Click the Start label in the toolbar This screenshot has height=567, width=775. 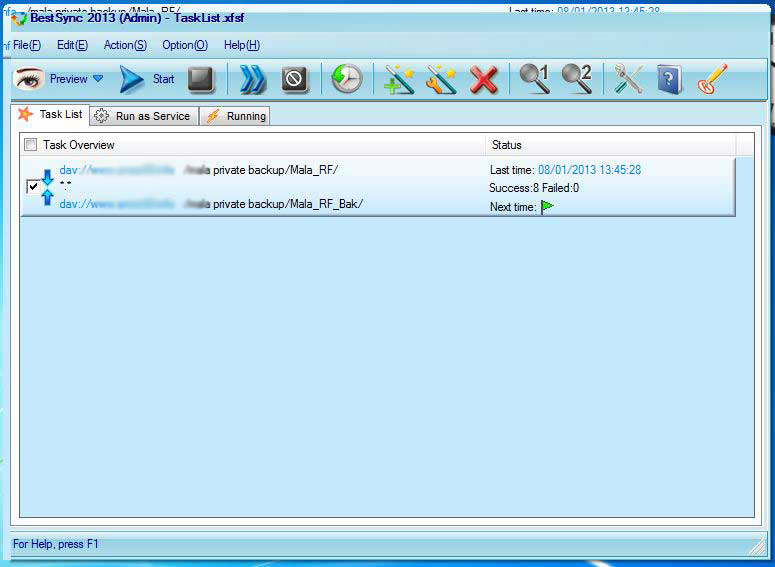coord(163,79)
